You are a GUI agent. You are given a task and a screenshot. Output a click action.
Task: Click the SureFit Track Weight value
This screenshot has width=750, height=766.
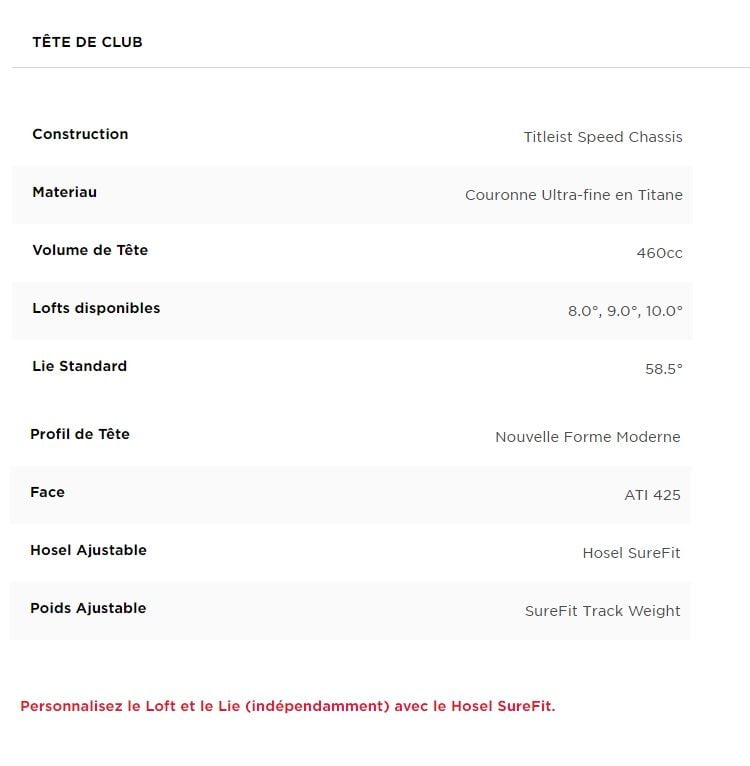click(x=602, y=611)
